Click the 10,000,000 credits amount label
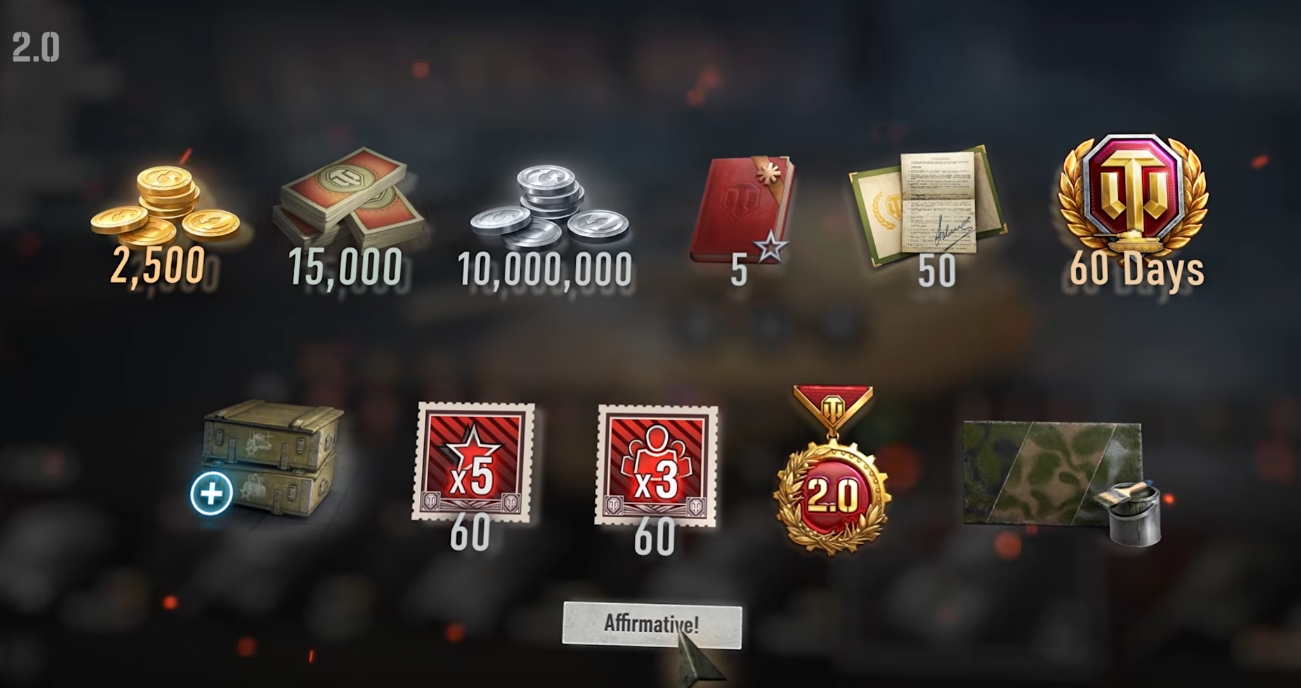 pyautogui.click(x=545, y=269)
